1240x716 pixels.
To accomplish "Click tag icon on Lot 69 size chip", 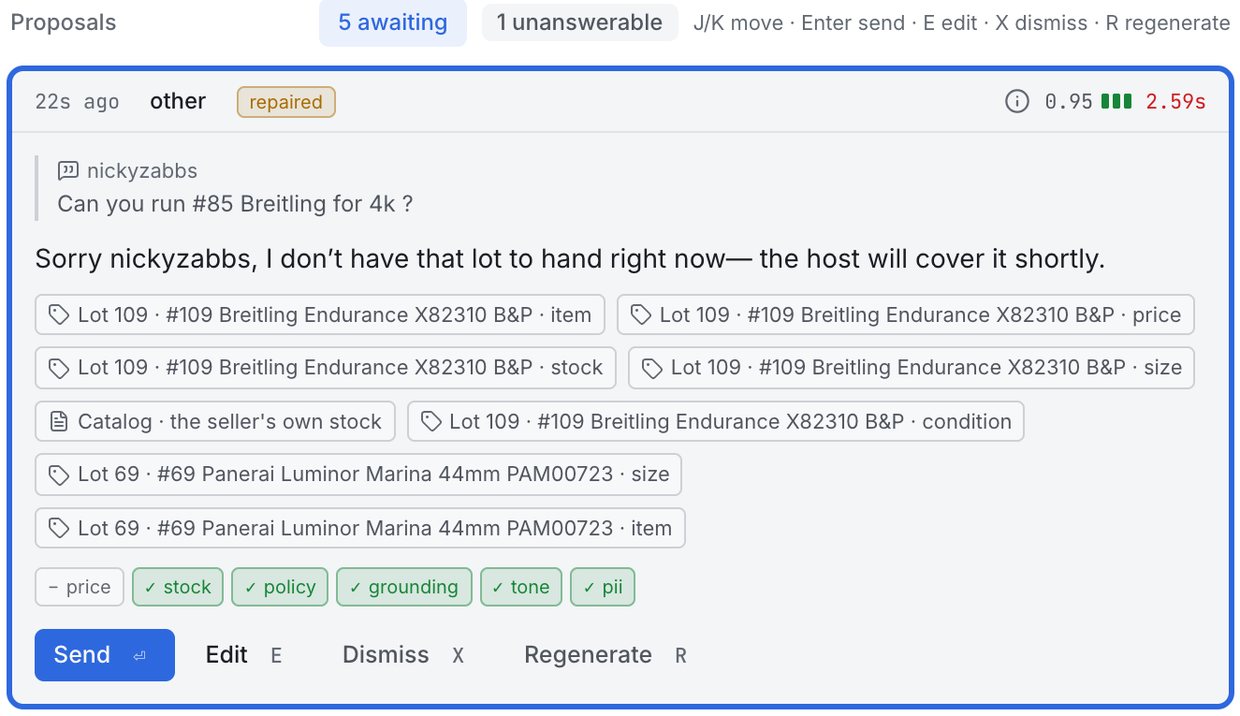I will pyautogui.click(x=59, y=474).
